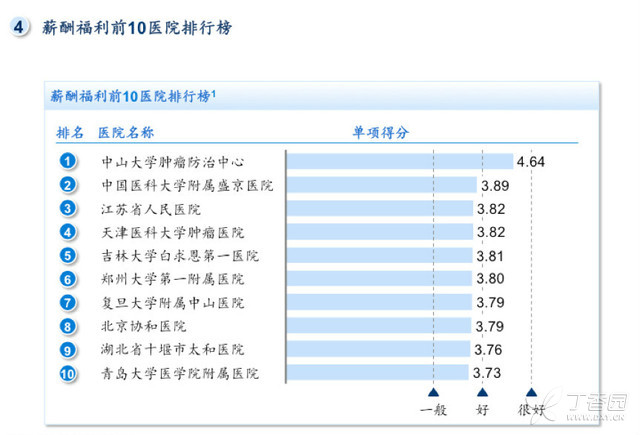The width and height of the screenshot is (640, 435).
Task: Click the score value 3.89
Action: tap(495, 186)
